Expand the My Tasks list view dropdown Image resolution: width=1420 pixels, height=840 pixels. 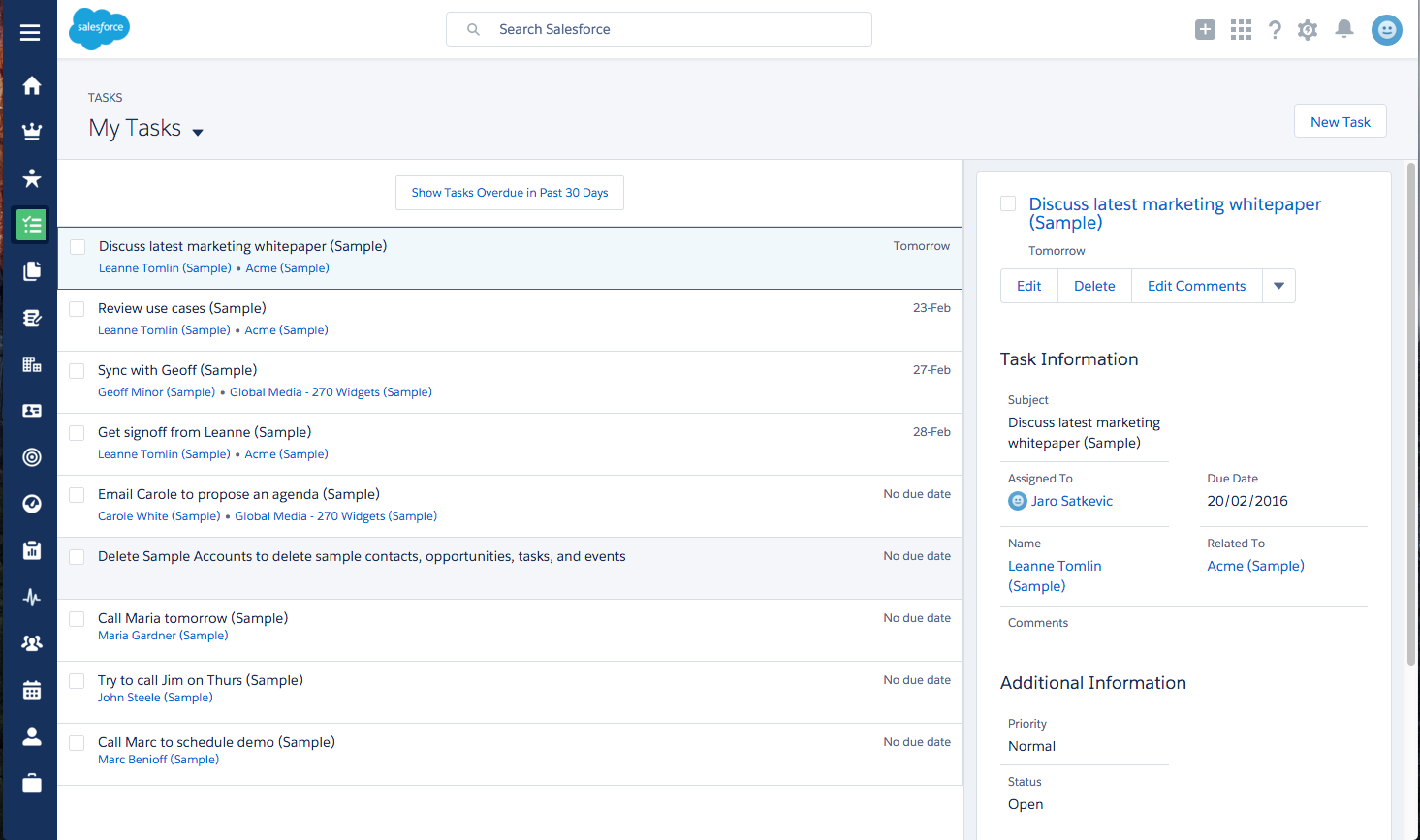[198, 133]
